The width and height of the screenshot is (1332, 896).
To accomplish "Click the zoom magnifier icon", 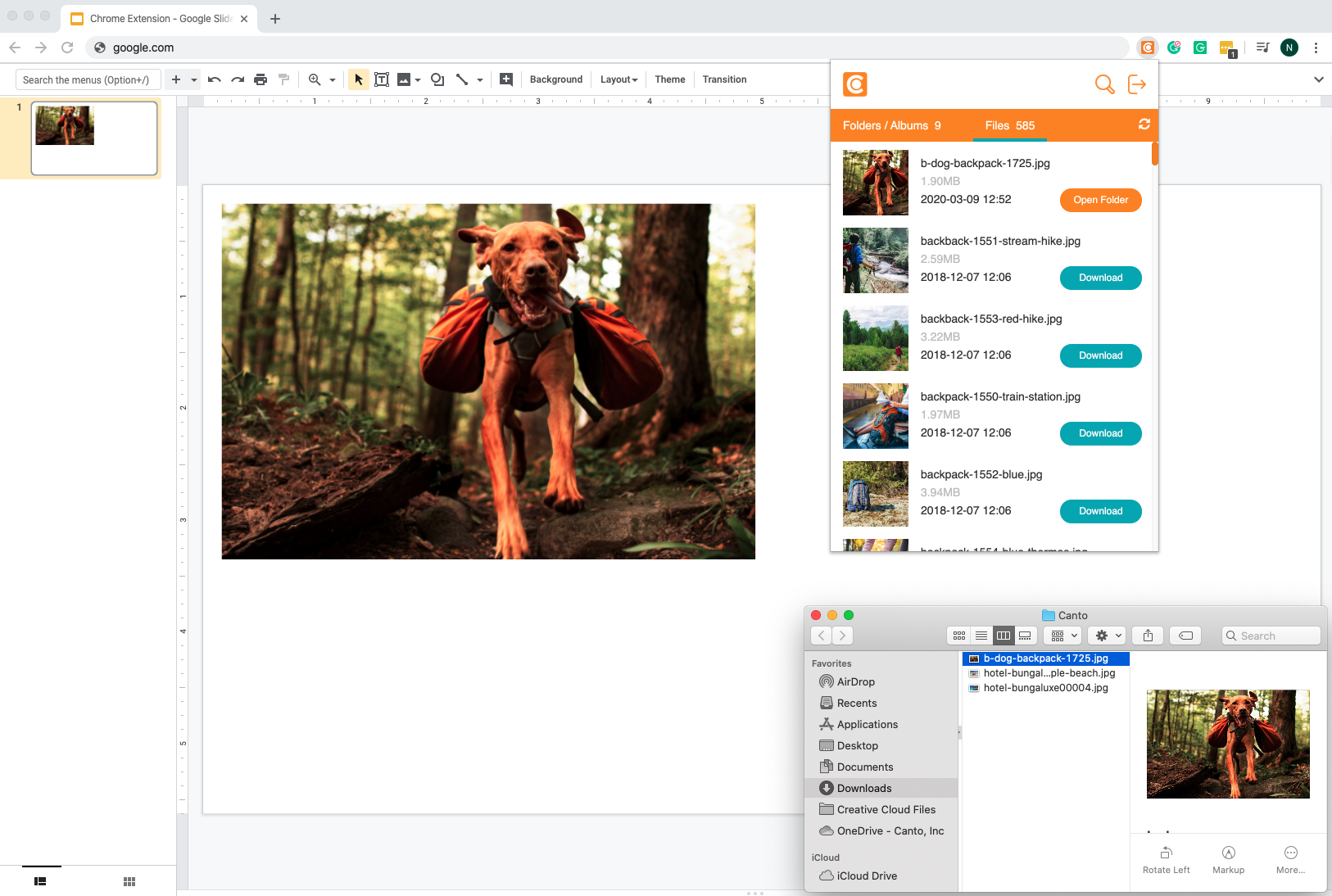I will click(x=315, y=79).
